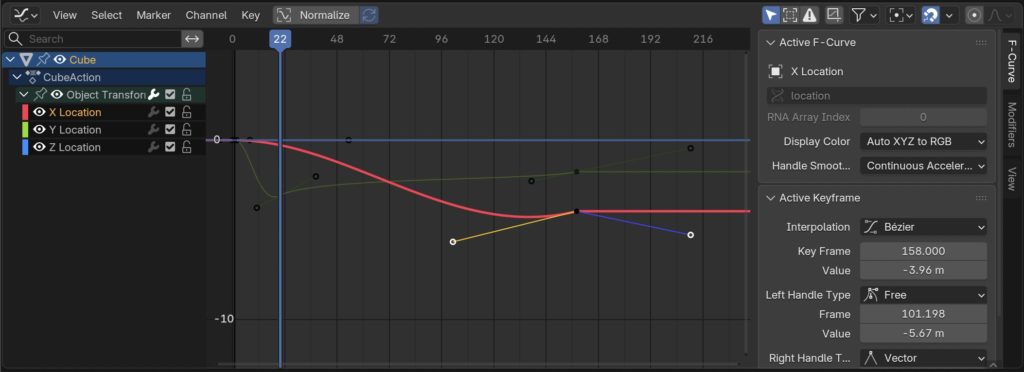Click the CubeAction action icon
The width and height of the screenshot is (1024, 372).
pos(33,77)
